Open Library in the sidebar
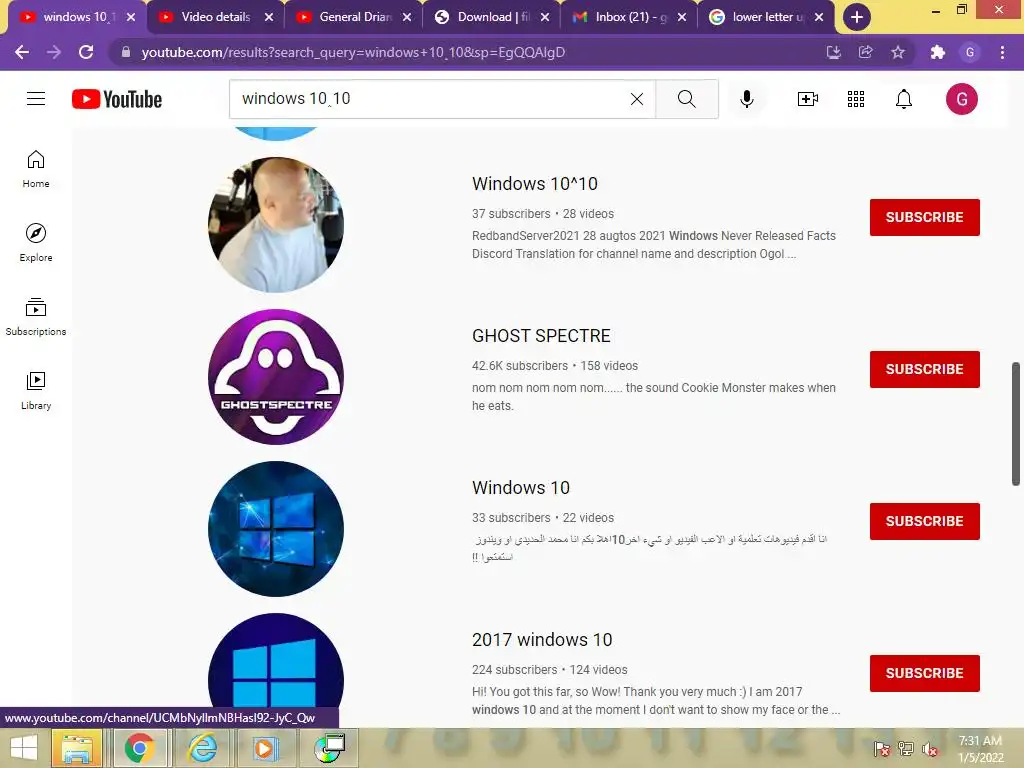Viewport: 1024px width, 768px height. pyautogui.click(x=36, y=391)
